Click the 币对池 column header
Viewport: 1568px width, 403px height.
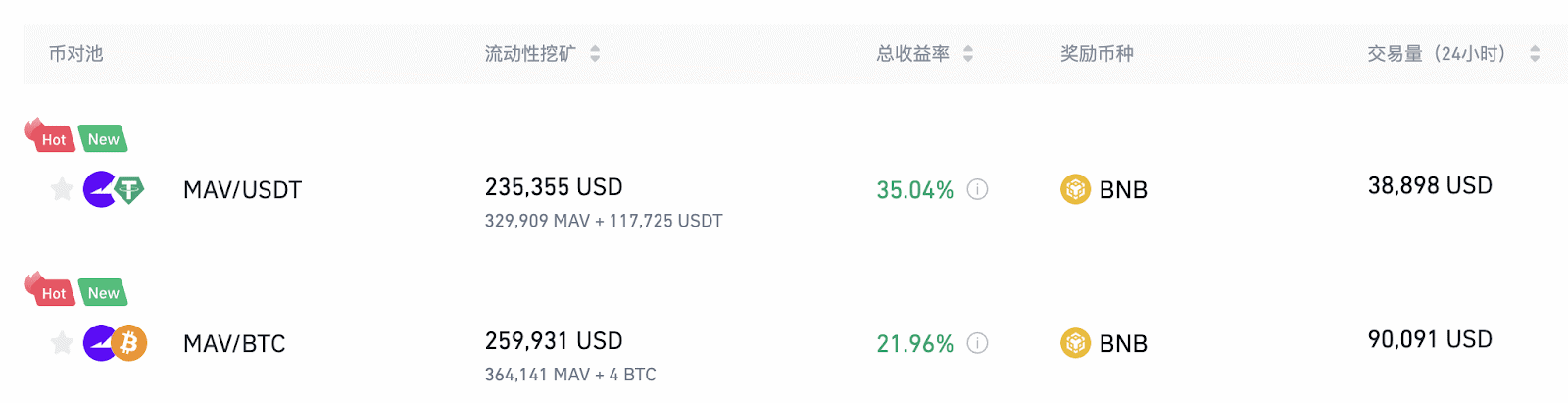pos(75,54)
